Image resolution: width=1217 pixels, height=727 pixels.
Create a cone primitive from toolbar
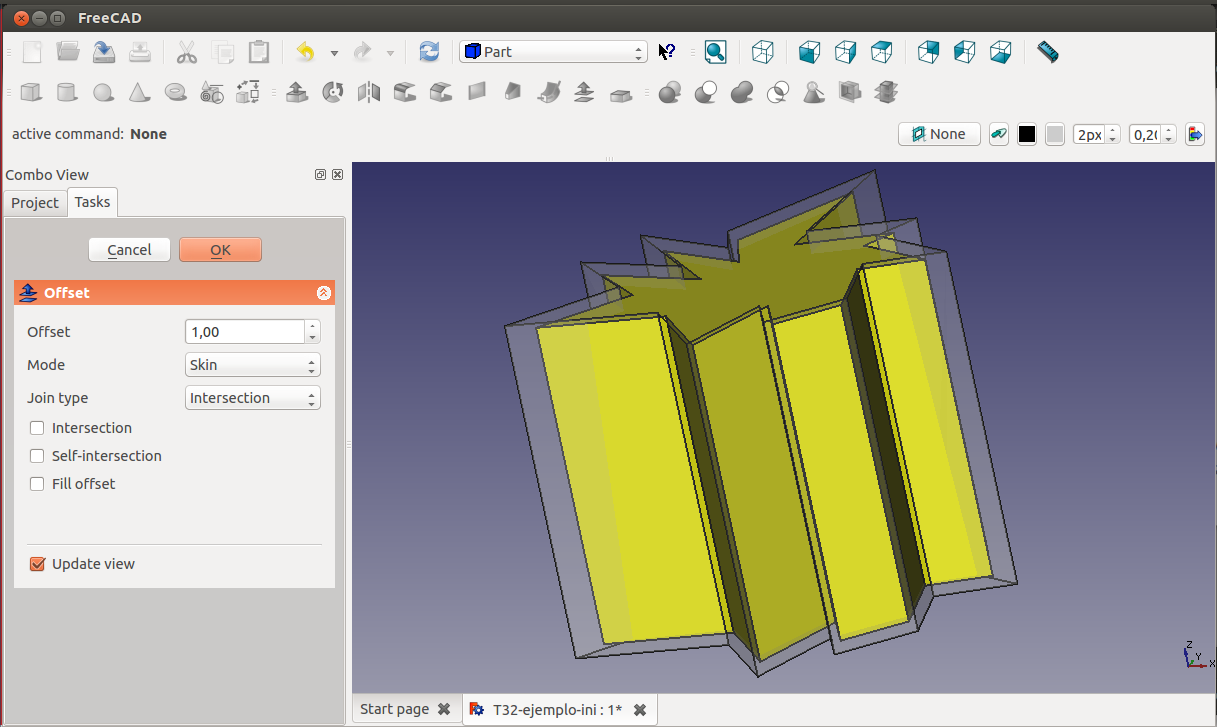[139, 93]
